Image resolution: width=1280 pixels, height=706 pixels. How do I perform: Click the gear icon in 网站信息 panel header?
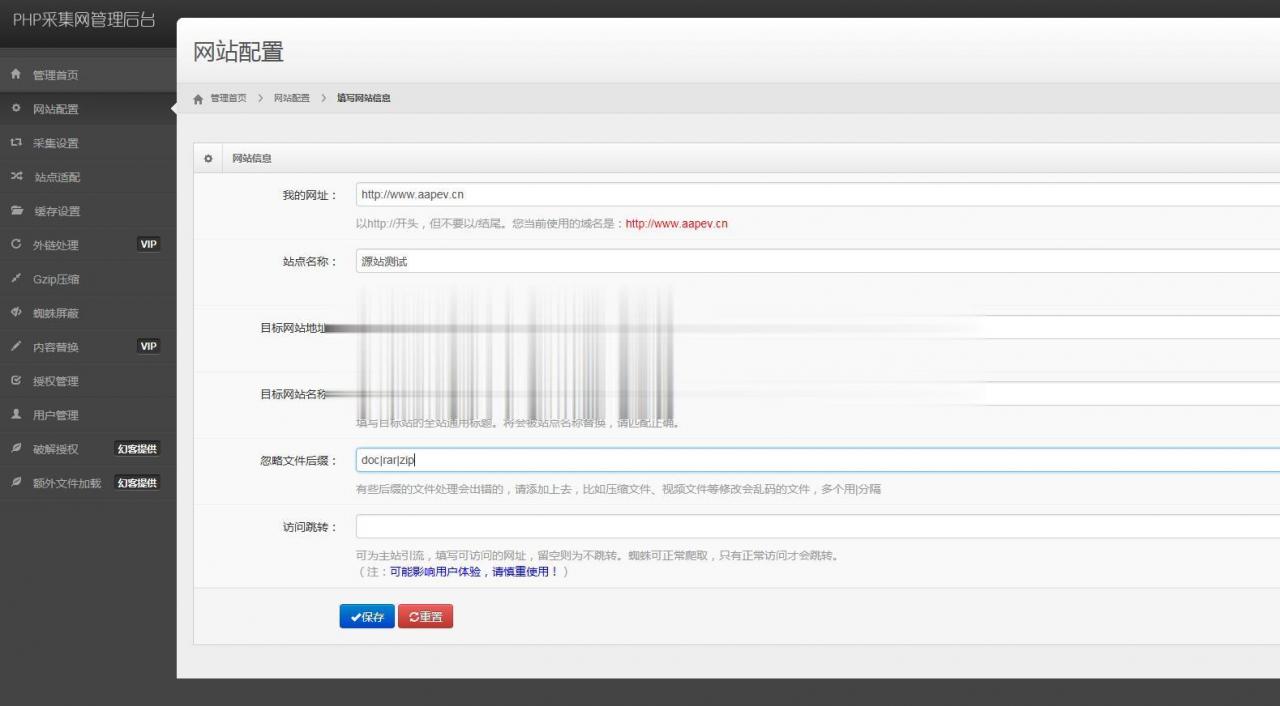pyautogui.click(x=208, y=158)
